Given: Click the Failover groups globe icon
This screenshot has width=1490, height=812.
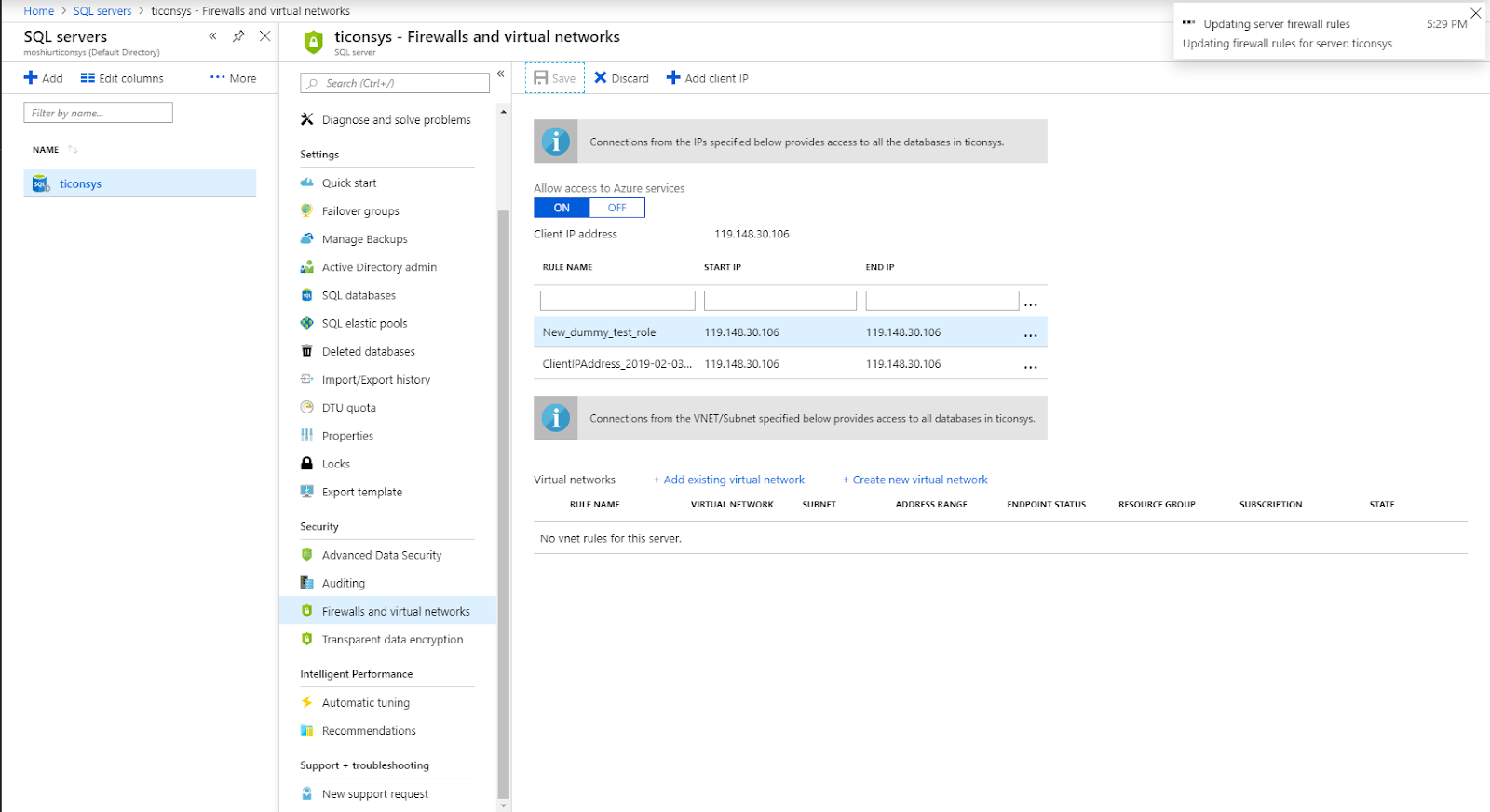Looking at the screenshot, I should pos(306,210).
